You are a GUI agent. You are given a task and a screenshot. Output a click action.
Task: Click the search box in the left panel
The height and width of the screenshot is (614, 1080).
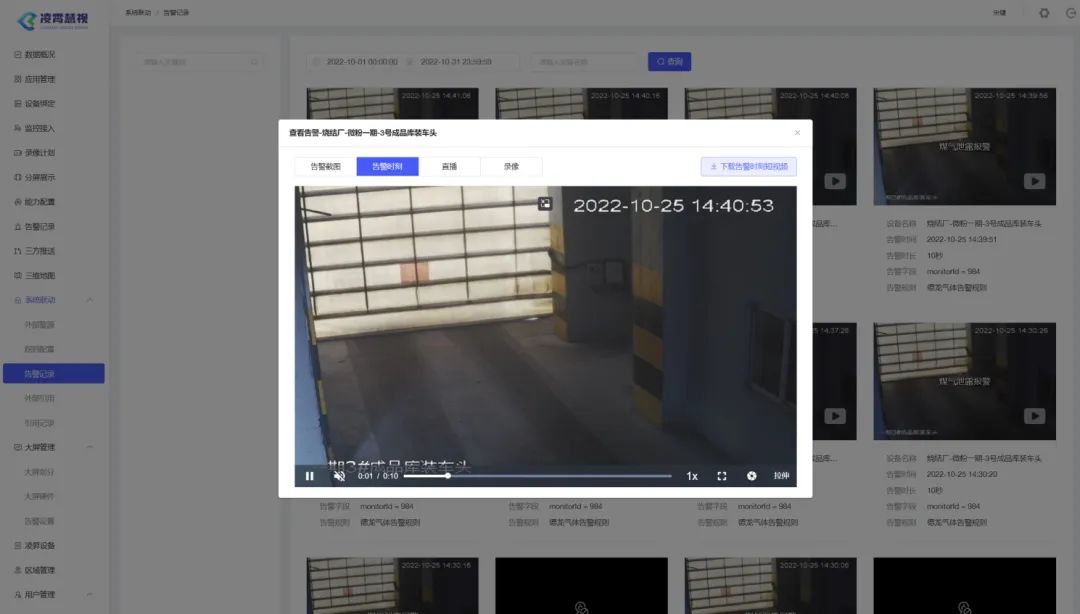198,62
